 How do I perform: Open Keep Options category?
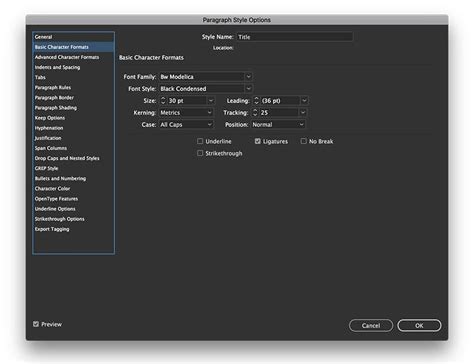73,118
